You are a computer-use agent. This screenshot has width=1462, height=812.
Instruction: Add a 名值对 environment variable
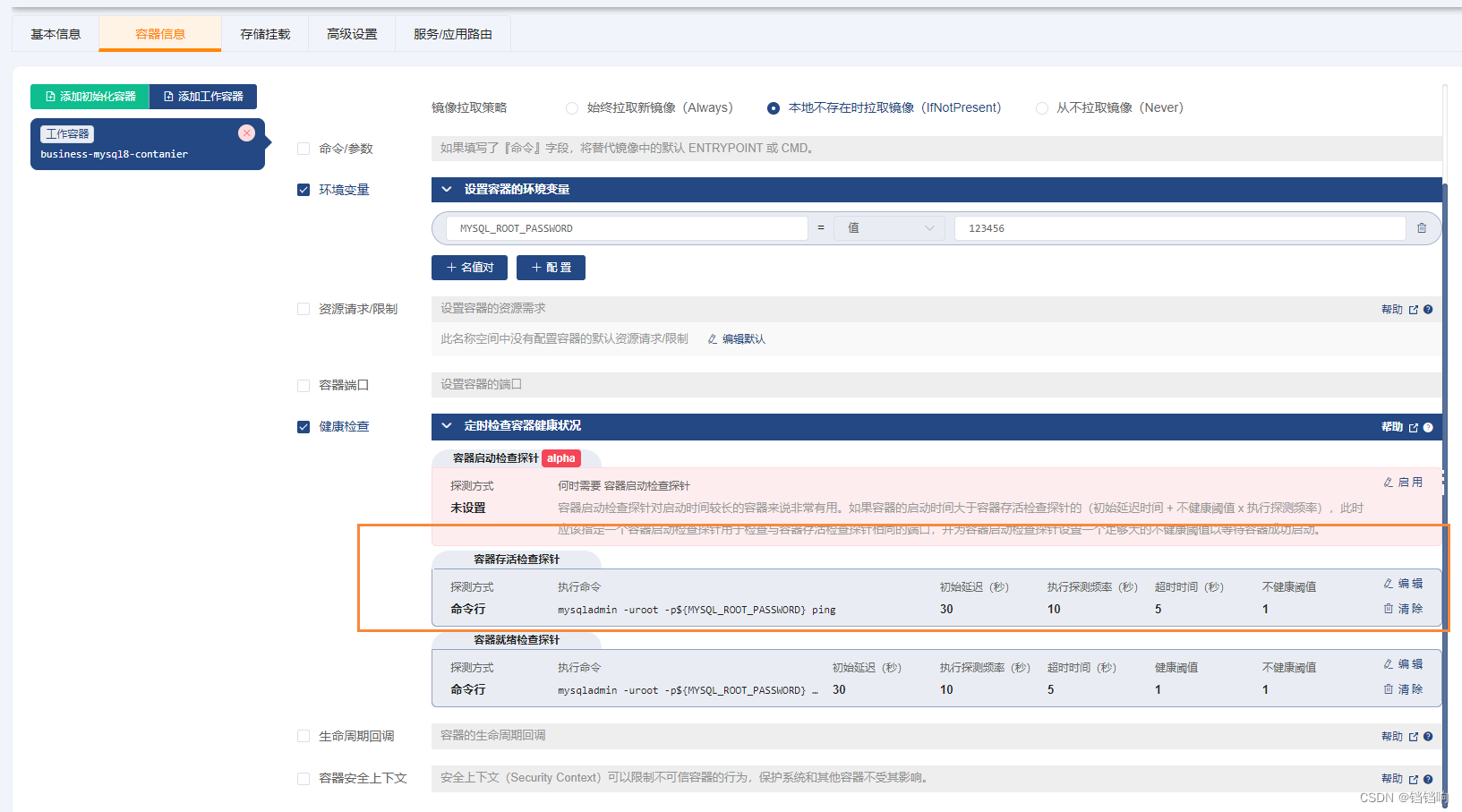pos(469,268)
